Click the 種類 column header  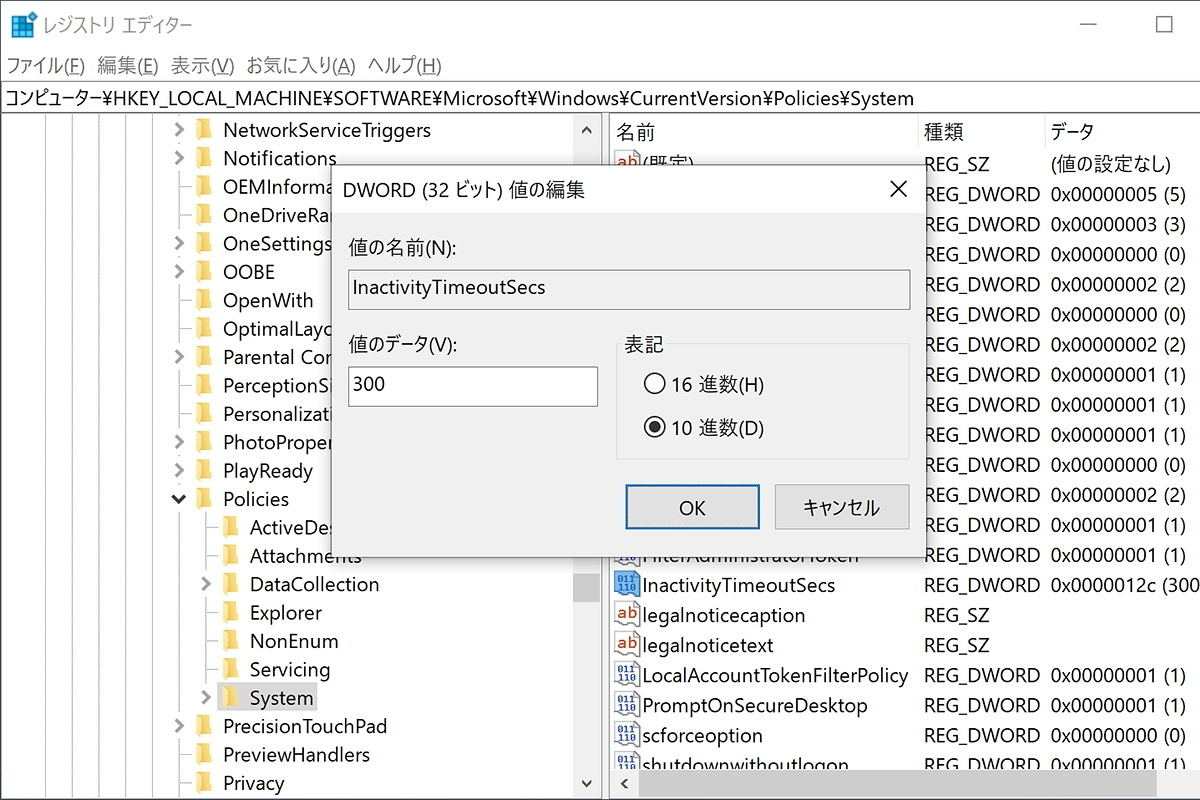pos(981,132)
